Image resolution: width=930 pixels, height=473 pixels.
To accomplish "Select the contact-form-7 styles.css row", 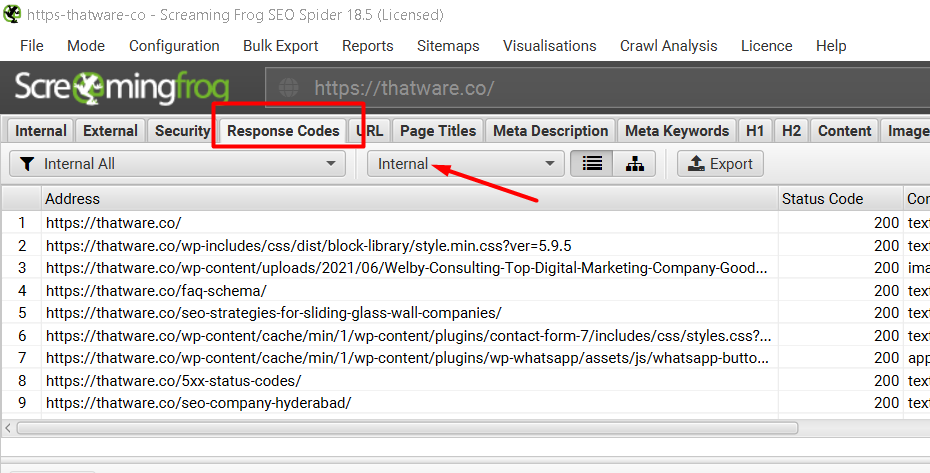I will click(409, 336).
